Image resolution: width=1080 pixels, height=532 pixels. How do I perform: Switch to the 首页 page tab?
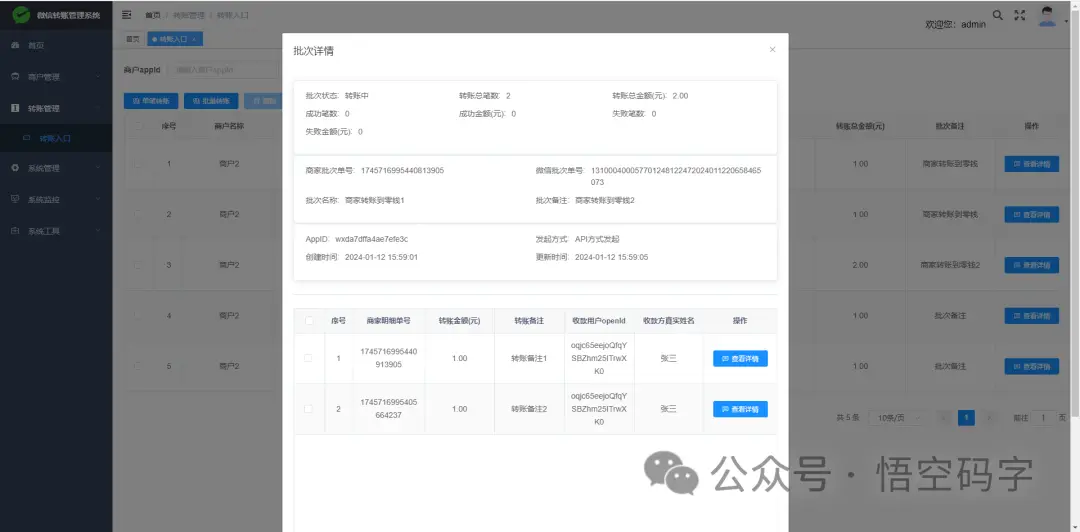pos(133,39)
